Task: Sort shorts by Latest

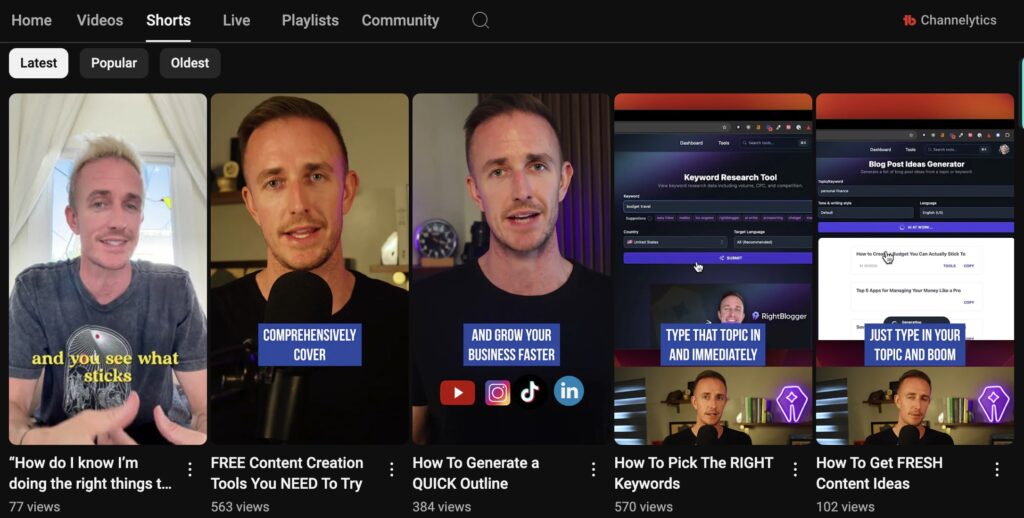Action: 39,63
